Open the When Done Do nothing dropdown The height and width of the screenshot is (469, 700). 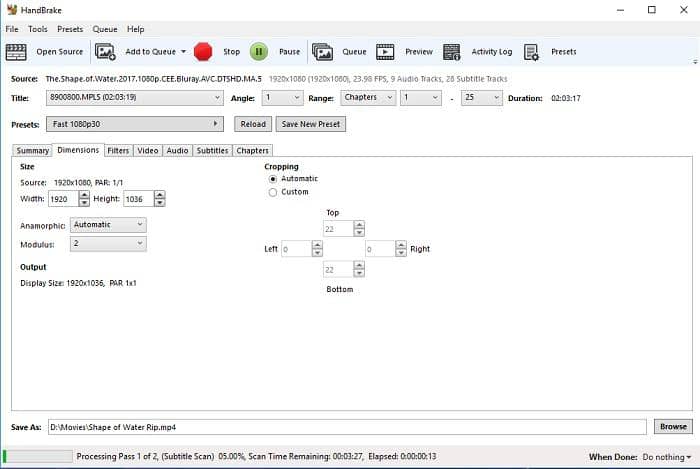pos(667,457)
